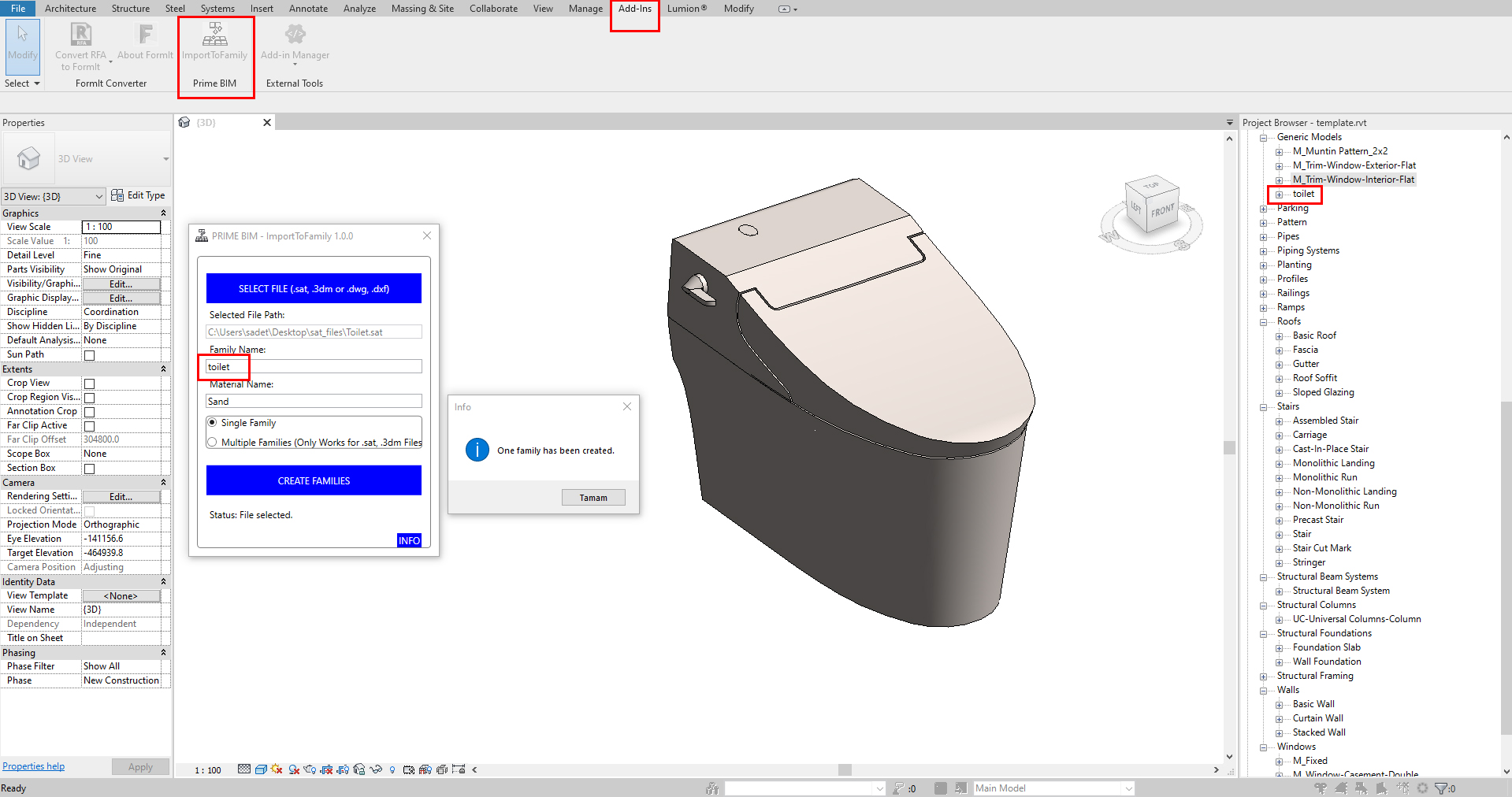This screenshot has height=797, width=1512.
Task: Click the ViewCube FRONT face
Action: pos(1162,211)
